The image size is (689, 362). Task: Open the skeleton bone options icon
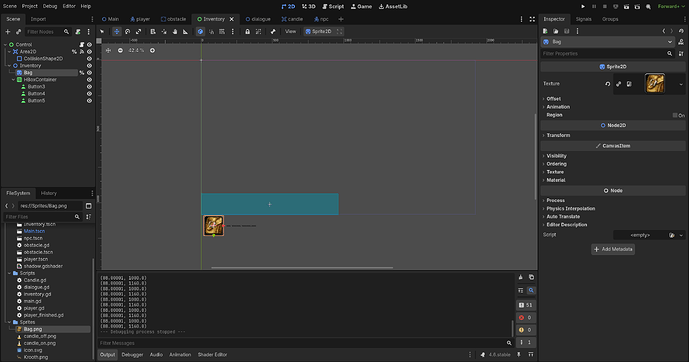273,32
